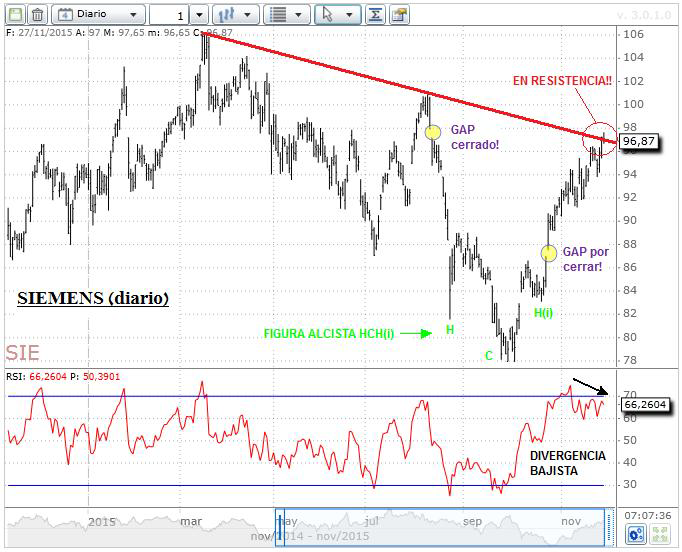Click the trash can delete icon

(37, 15)
